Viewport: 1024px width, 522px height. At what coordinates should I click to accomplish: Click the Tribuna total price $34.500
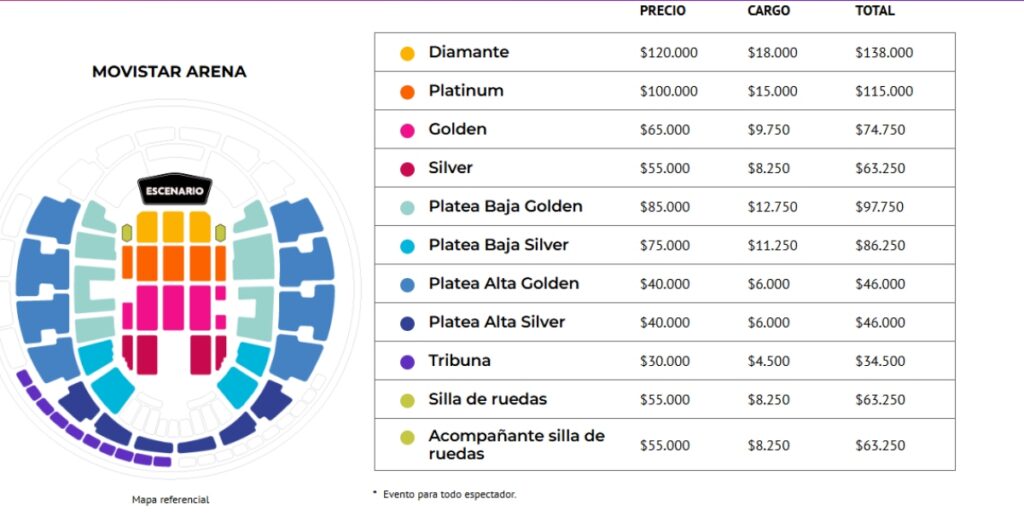click(880, 361)
